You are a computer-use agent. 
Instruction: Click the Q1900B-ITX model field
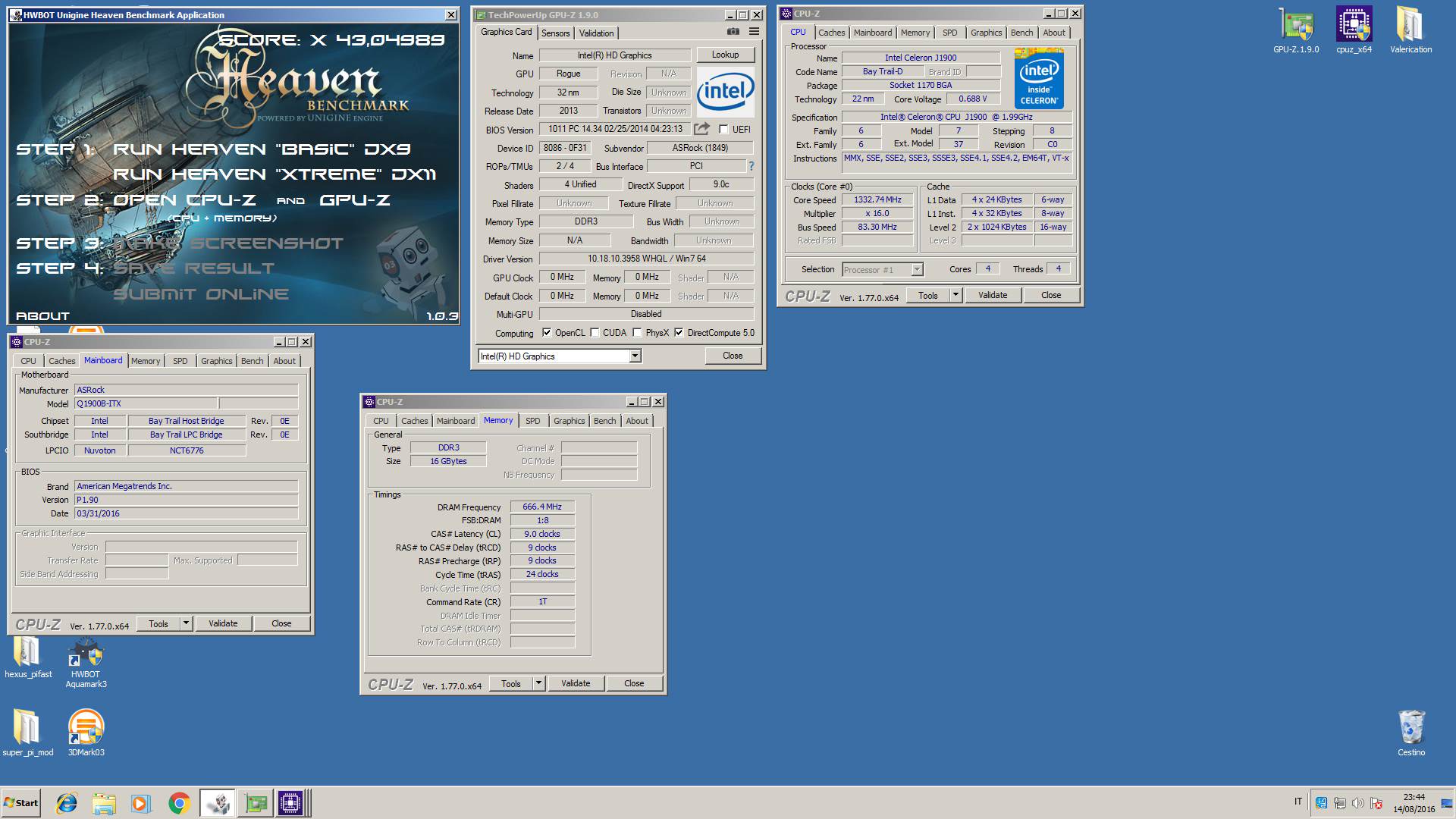pyautogui.click(x=146, y=404)
